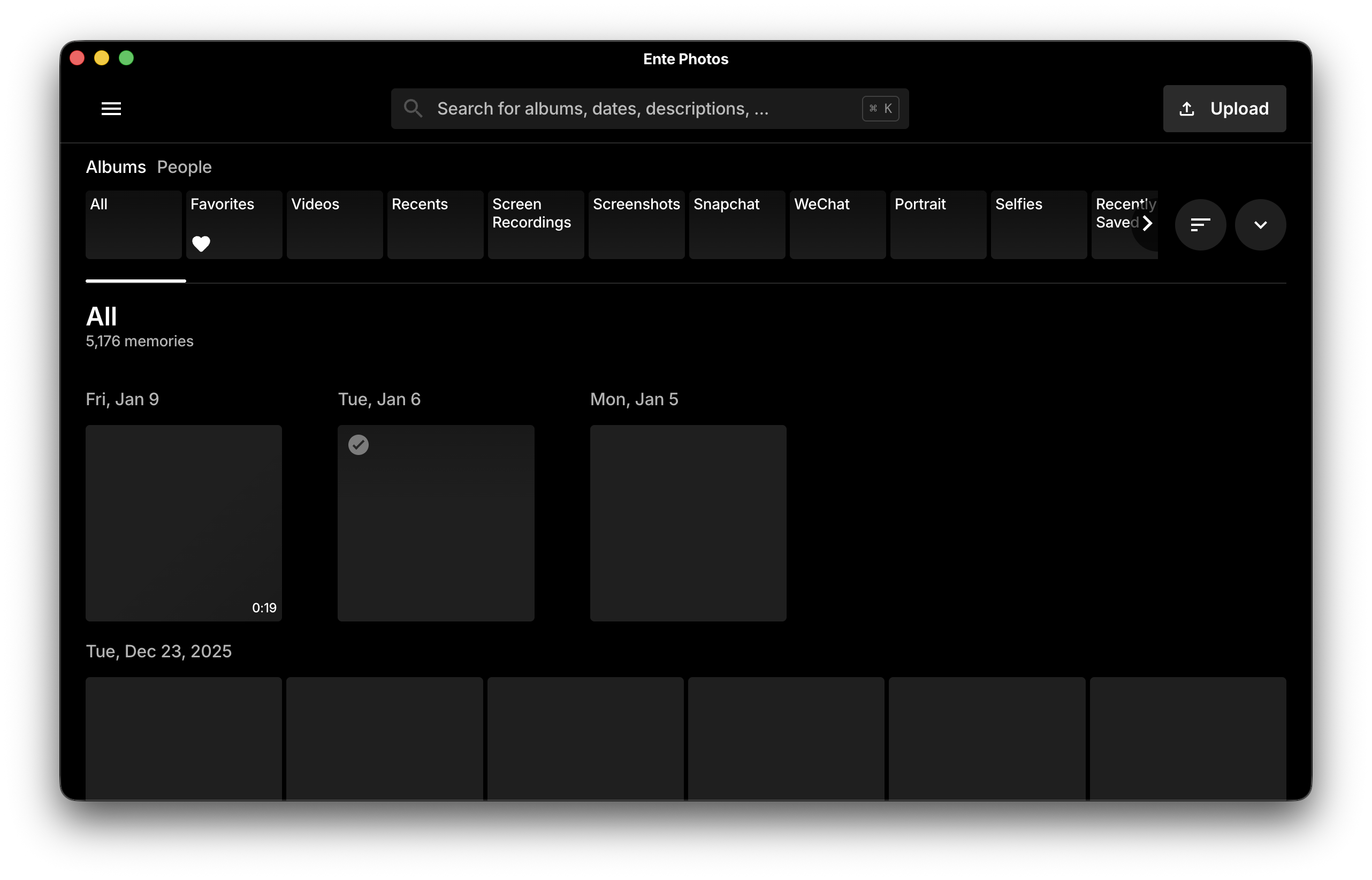Switch to the Albums tab
This screenshot has width=1372, height=880.
pos(116,167)
